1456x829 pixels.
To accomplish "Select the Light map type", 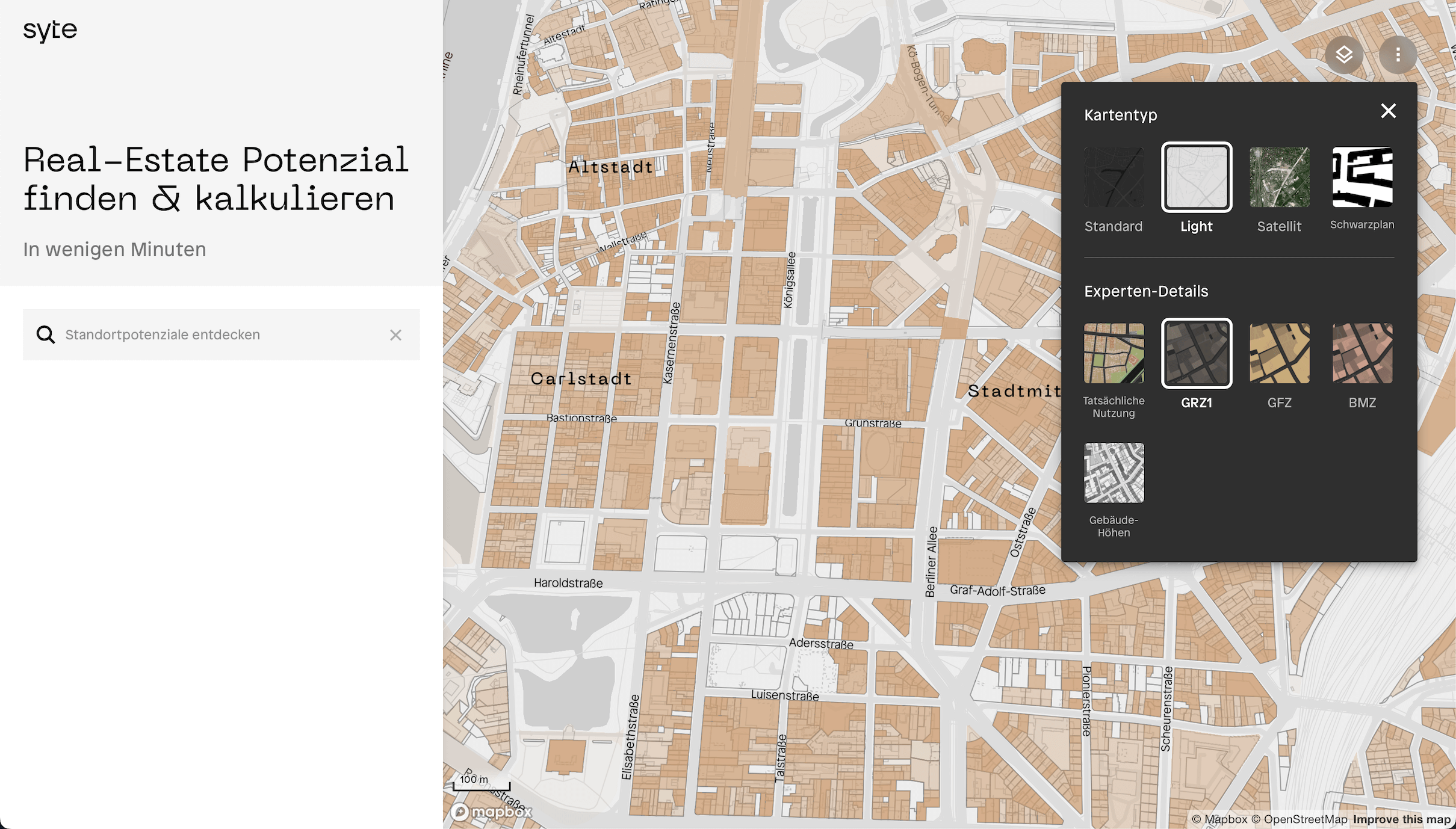I will click(1196, 177).
